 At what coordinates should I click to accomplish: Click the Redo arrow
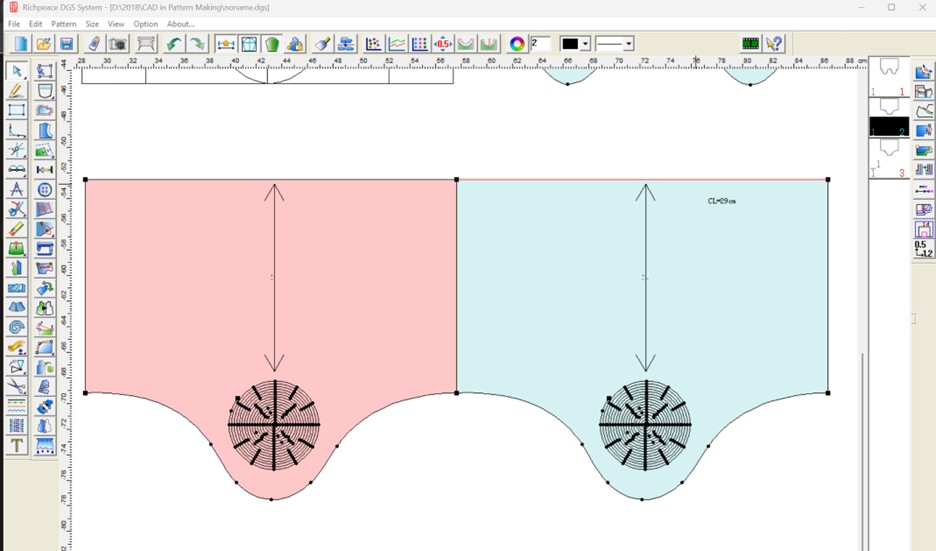pyautogui.click(x=198, y=44)
